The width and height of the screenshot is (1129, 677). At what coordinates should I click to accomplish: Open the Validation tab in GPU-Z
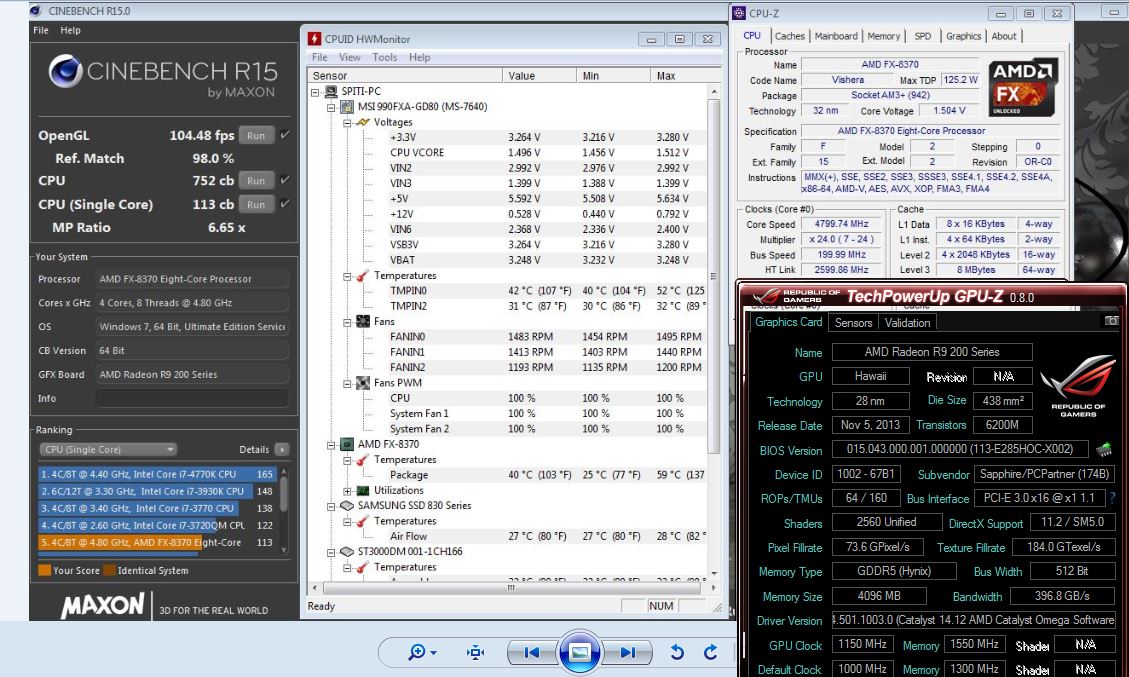(907, 323)
